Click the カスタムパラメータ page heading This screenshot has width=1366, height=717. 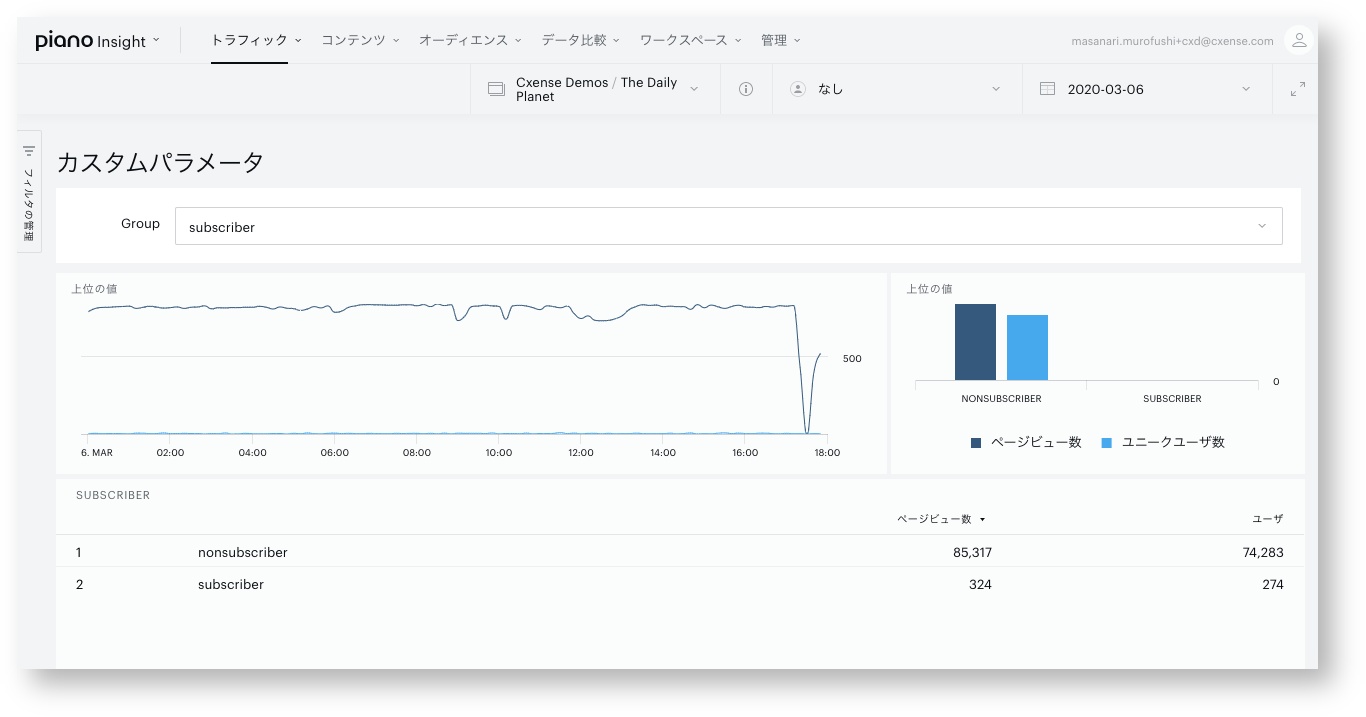click(x=160, y=162)
